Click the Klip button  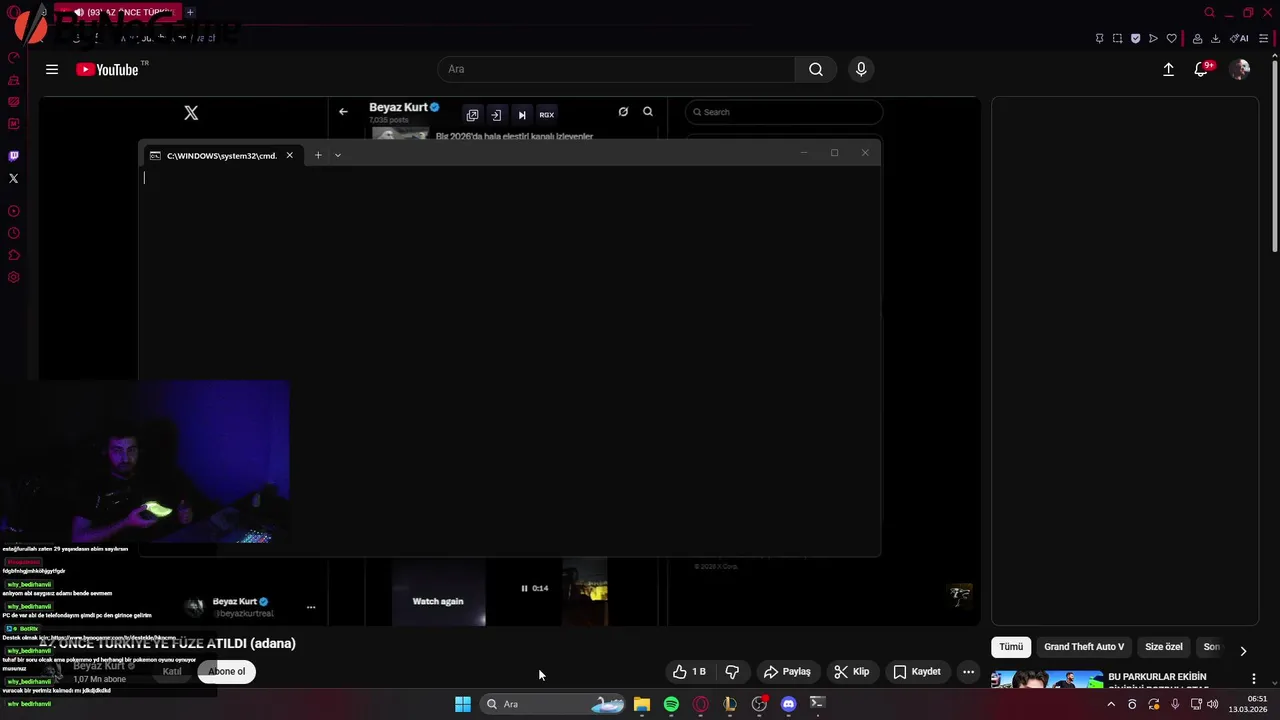(x=852, y=672)
